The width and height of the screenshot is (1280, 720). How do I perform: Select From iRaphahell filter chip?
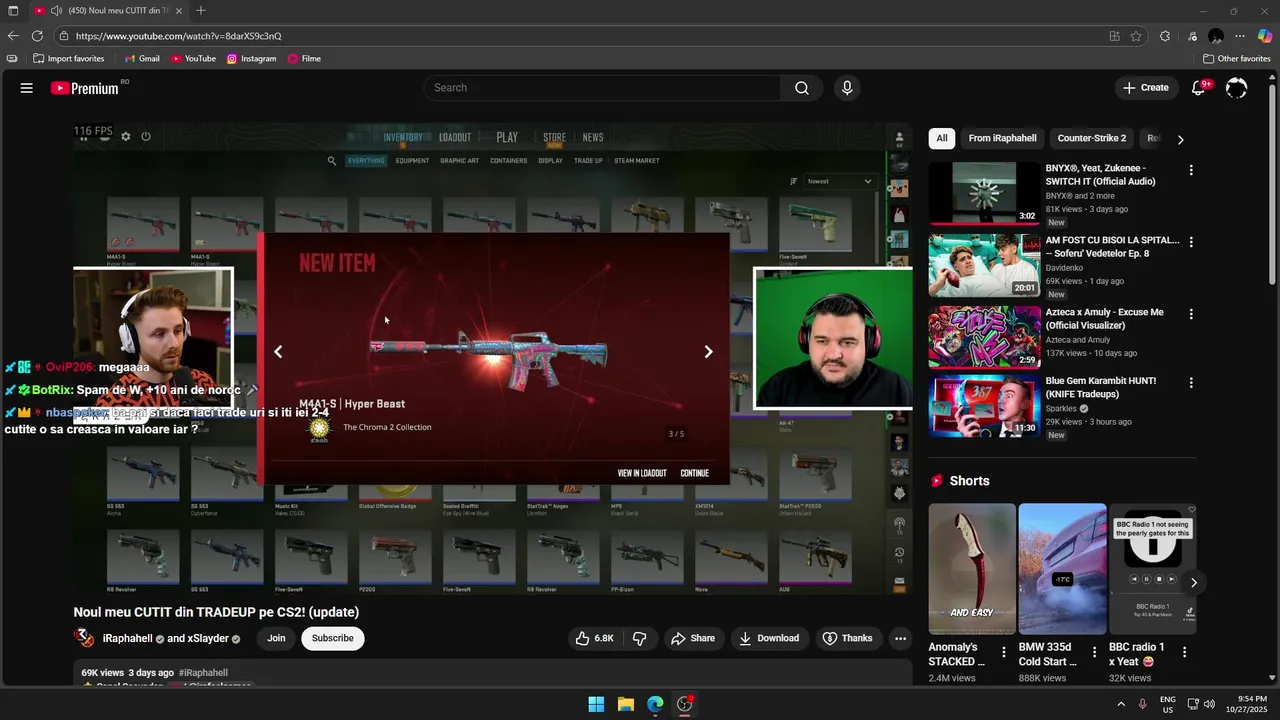(x=1002, y=138)
